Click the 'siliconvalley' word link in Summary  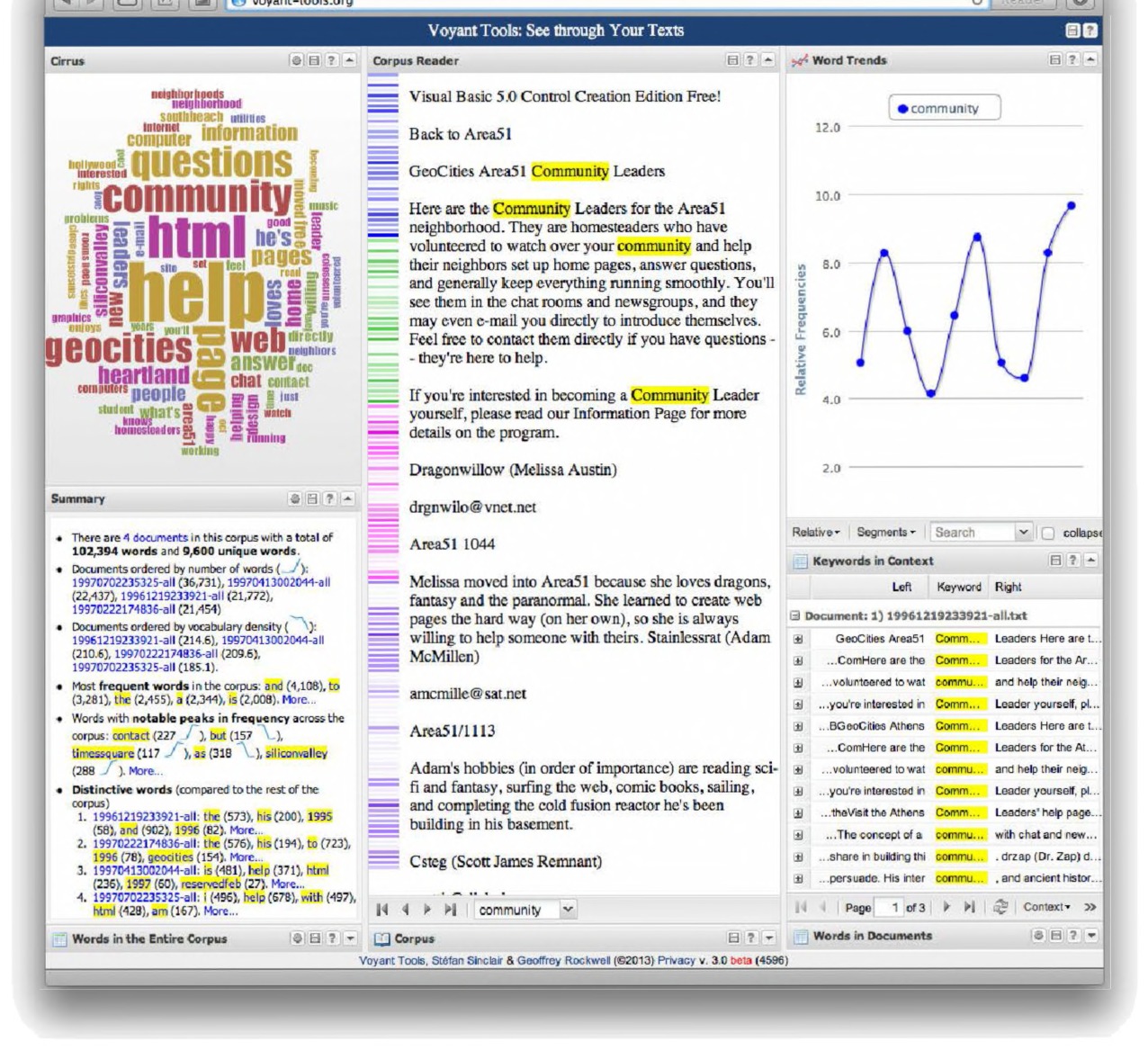pos(296,753)
